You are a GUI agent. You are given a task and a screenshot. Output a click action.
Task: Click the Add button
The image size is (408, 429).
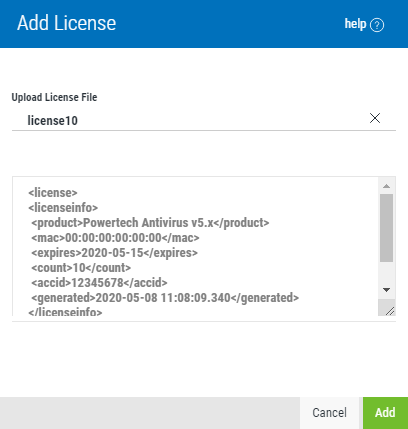385,413
